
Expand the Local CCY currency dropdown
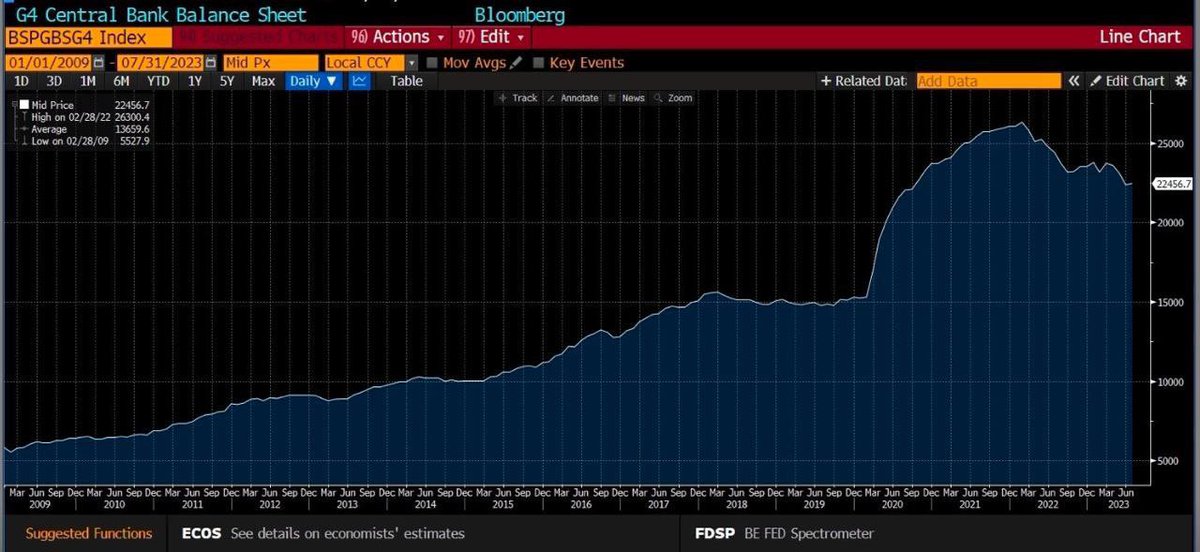[x=412, y=62]
